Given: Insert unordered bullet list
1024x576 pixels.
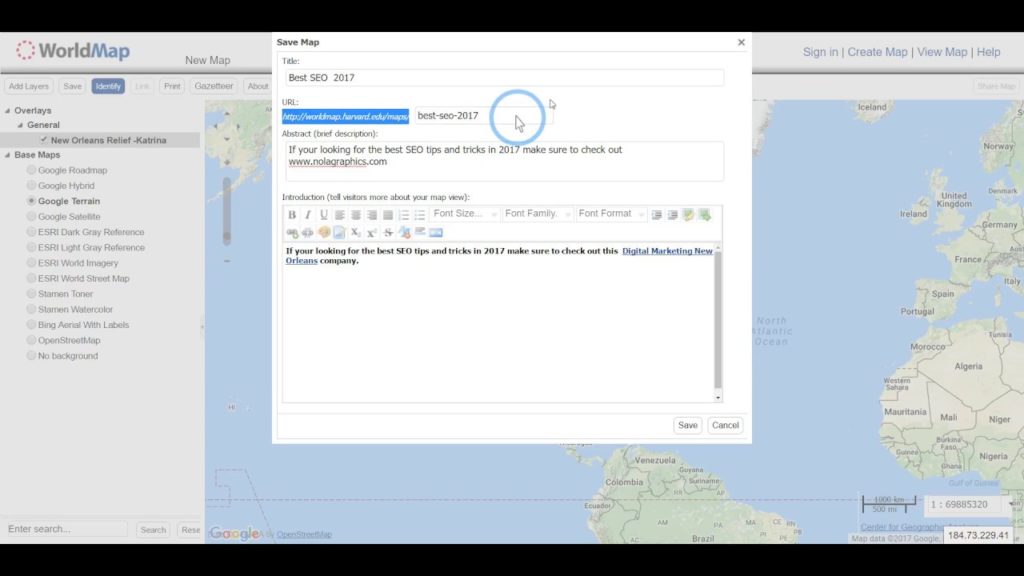Looking at the screenshot, I should (x=420, y=214).
